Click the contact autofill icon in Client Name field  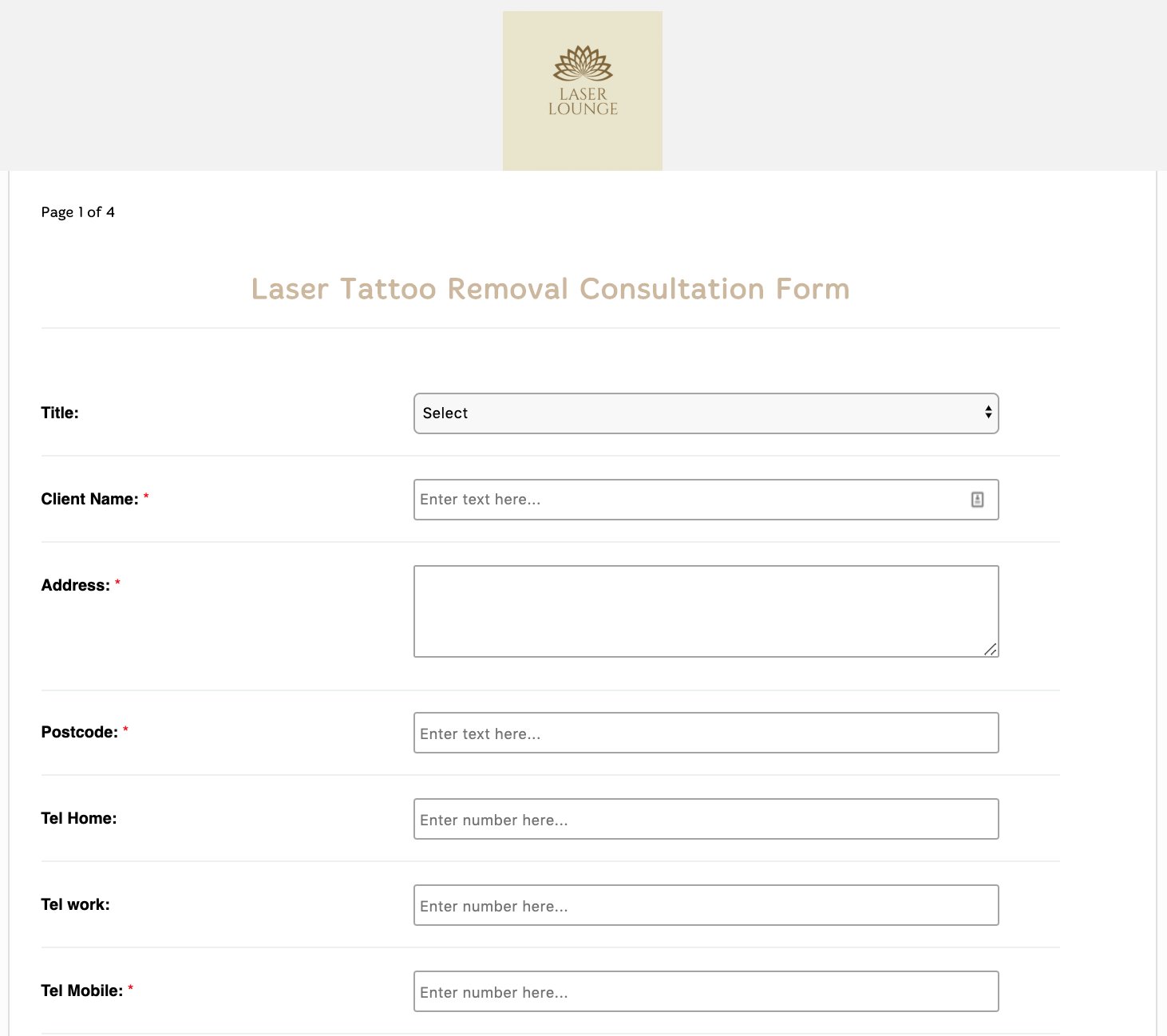point(978,499)
